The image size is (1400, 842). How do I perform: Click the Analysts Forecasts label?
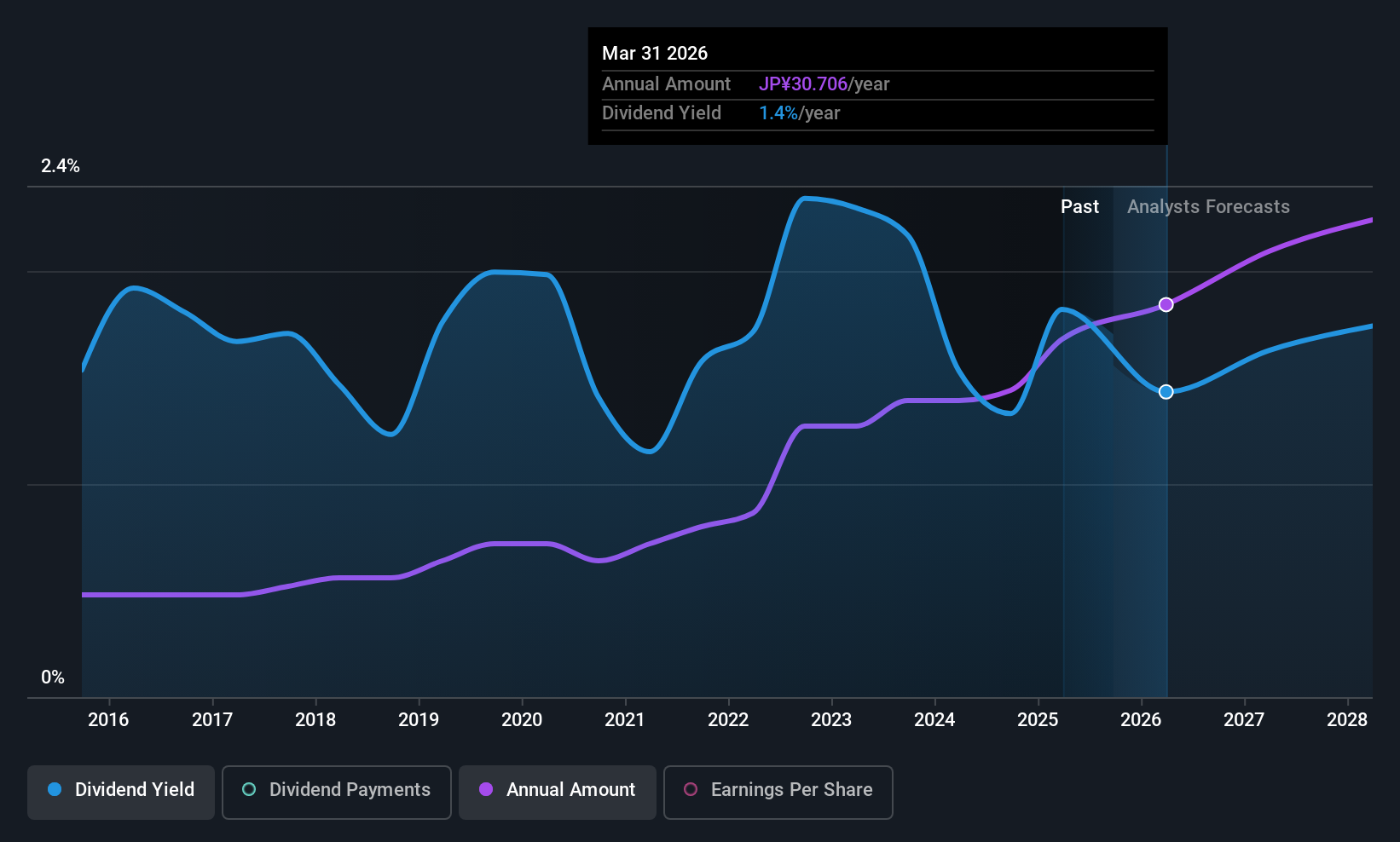point(1208,207)
